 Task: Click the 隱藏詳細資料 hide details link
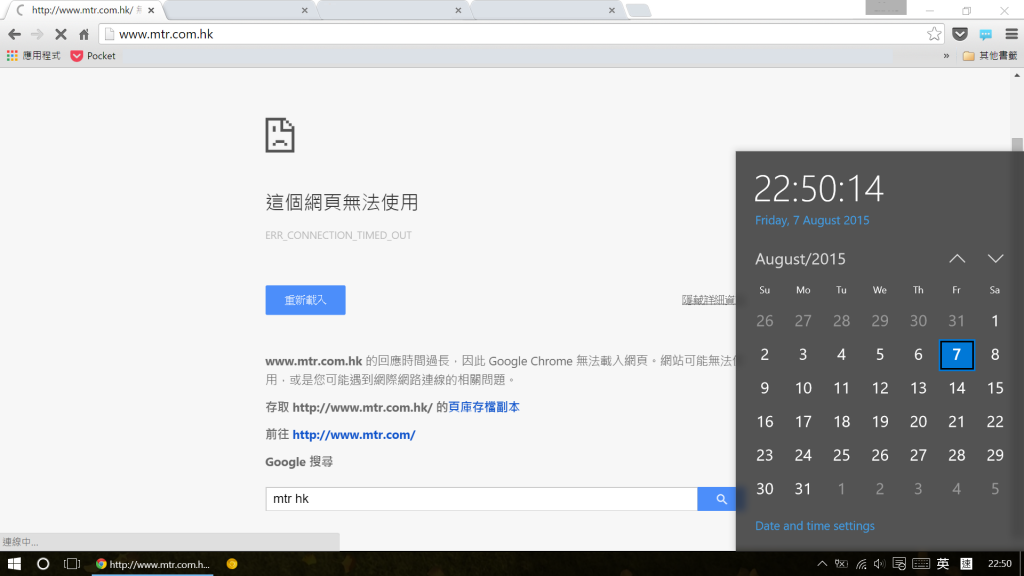pos(709,300)
